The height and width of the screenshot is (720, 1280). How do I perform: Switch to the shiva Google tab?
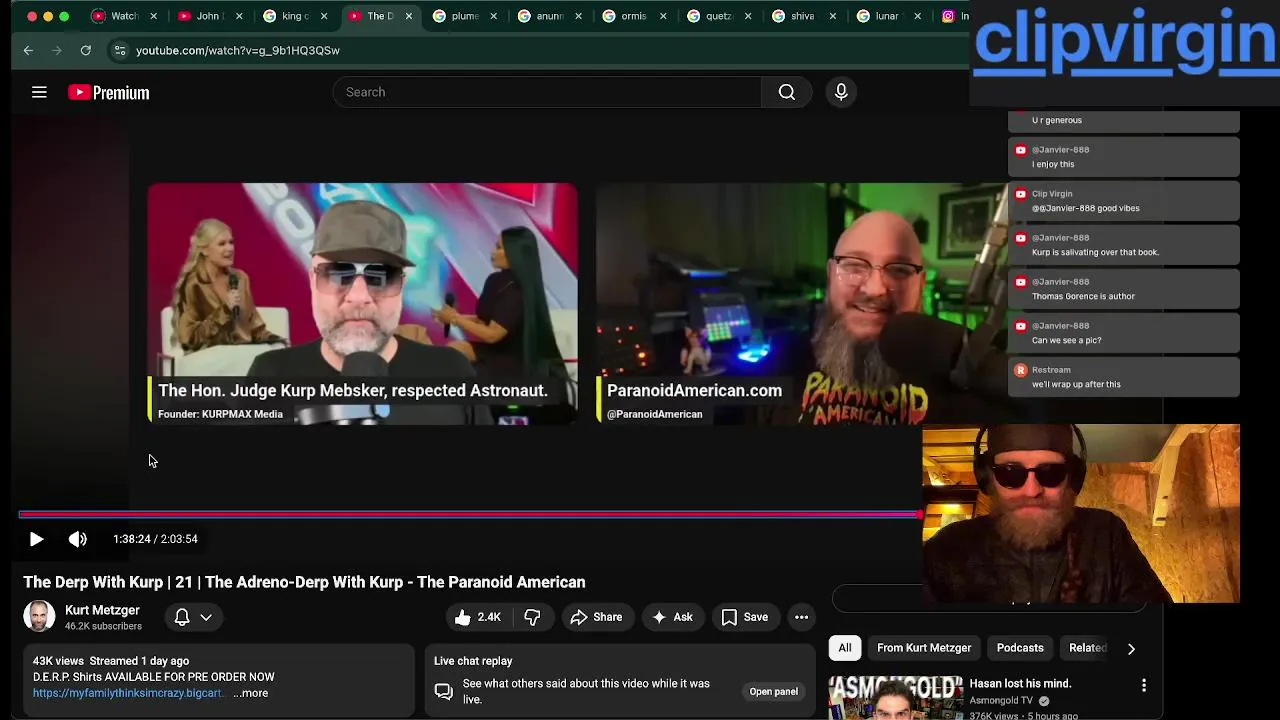click(803, 16)
